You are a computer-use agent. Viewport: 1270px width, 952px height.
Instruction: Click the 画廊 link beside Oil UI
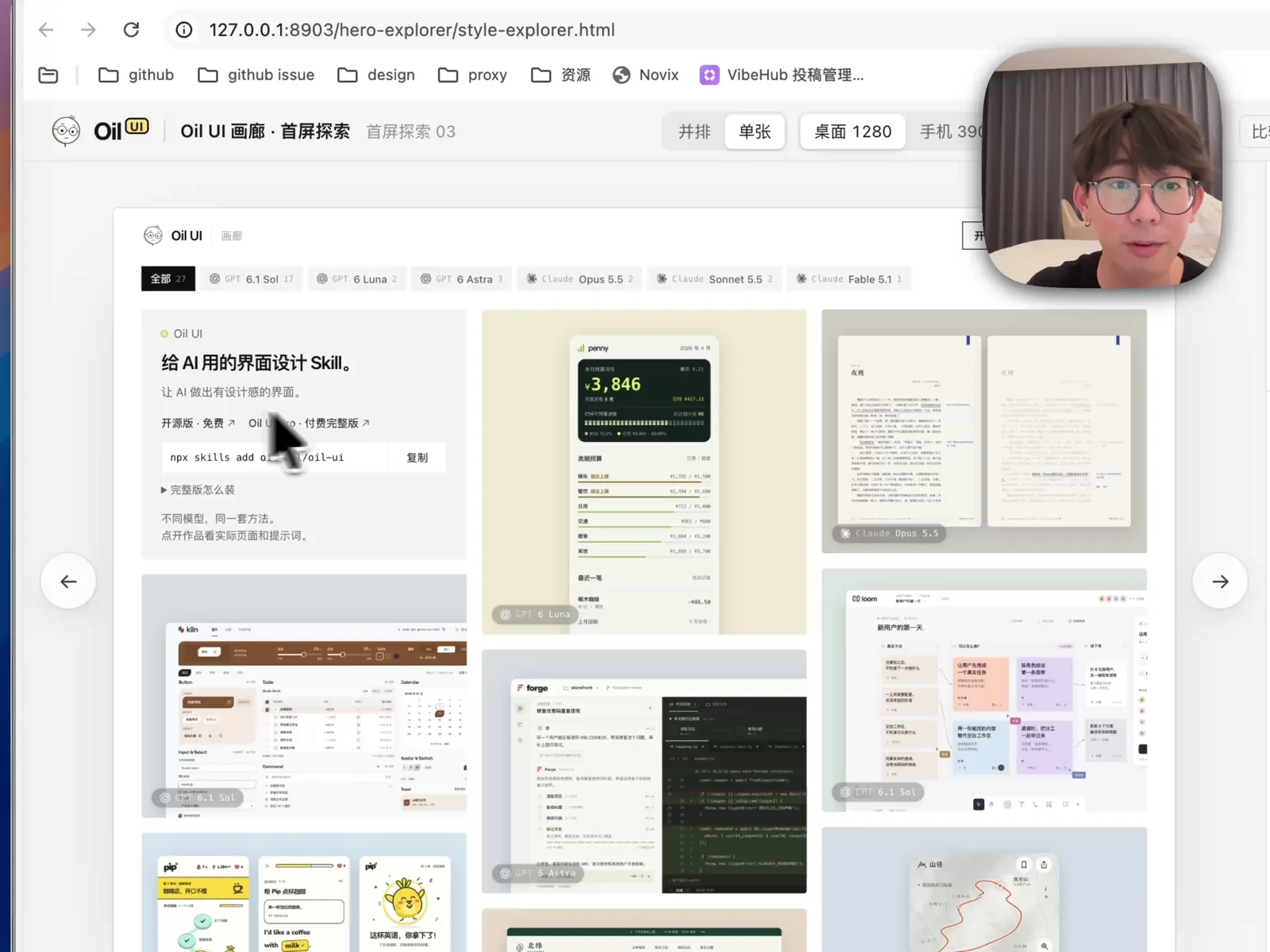point(232,236)
